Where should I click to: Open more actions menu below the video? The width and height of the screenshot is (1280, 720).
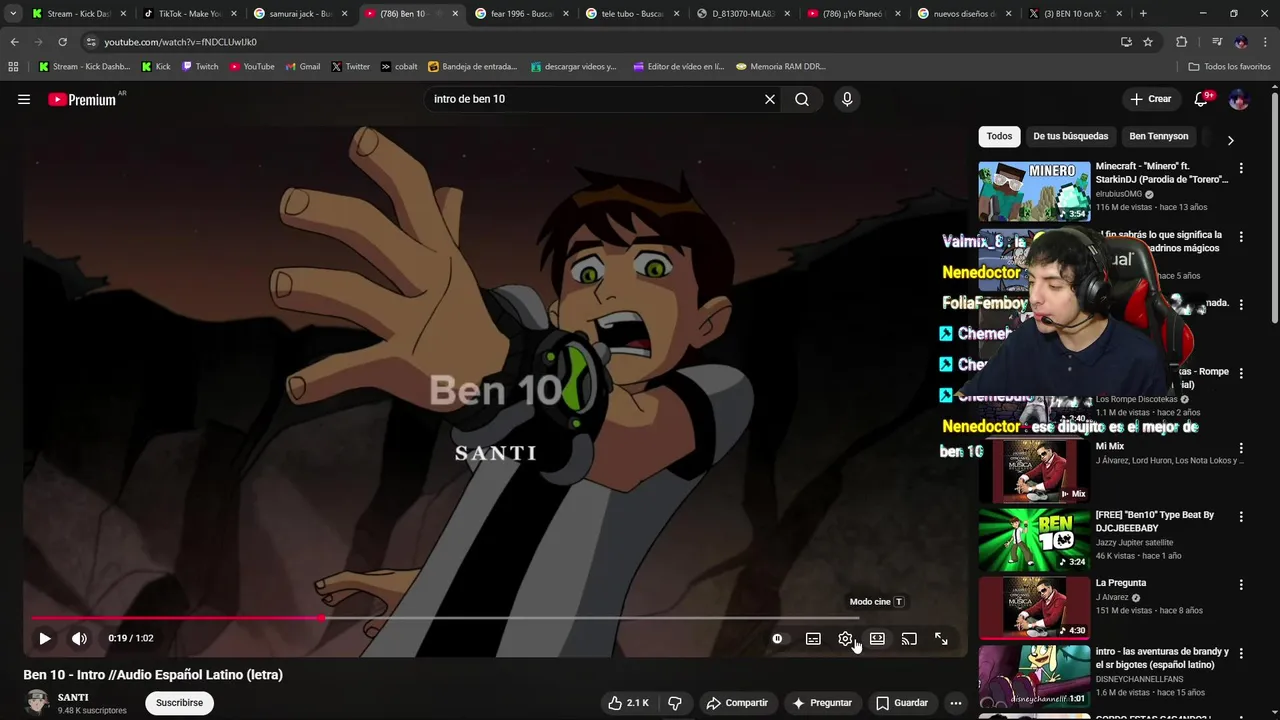click(x=956, y=703)
